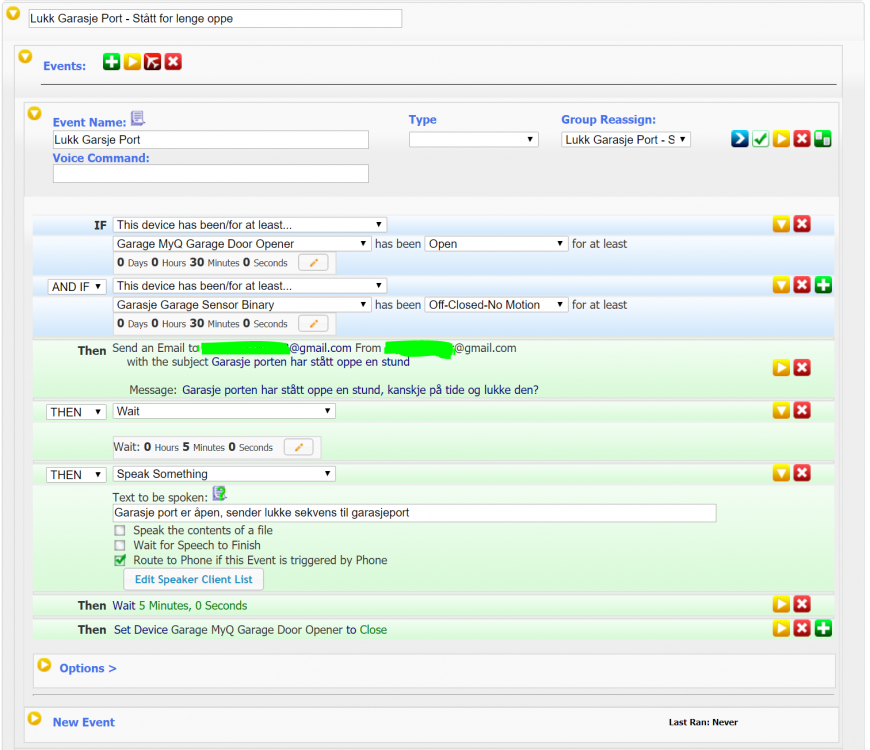Open Off-Closed-No Motion state dropdown
This screenshot has height=750, width=870.
tap(496, 305)
